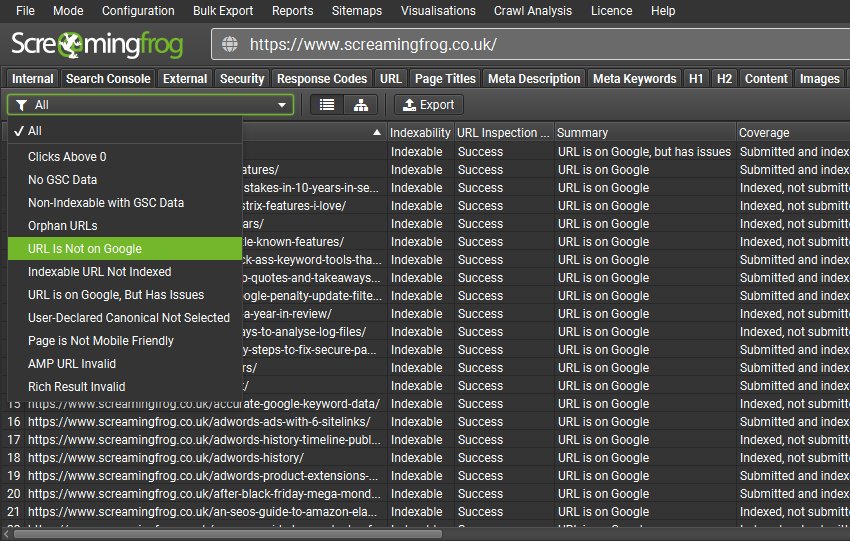850x541 pixels.
Task: Switch to the H1 tab
Action: click(x=696, y=79)
